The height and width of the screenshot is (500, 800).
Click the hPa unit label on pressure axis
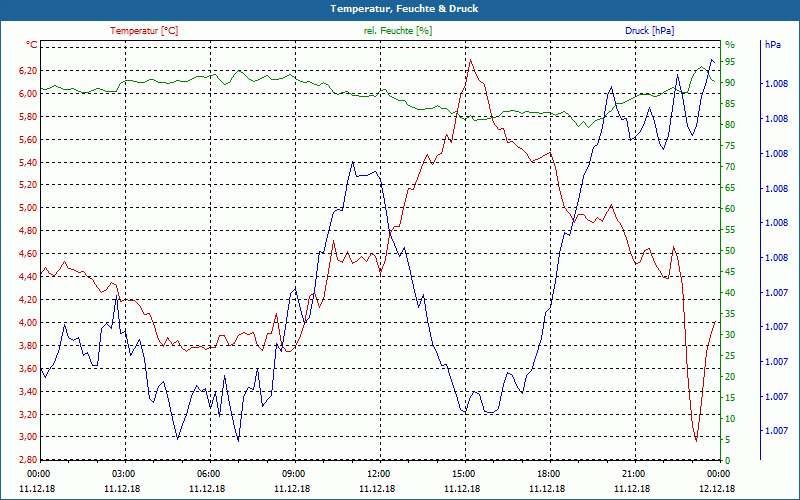[773, 45]
